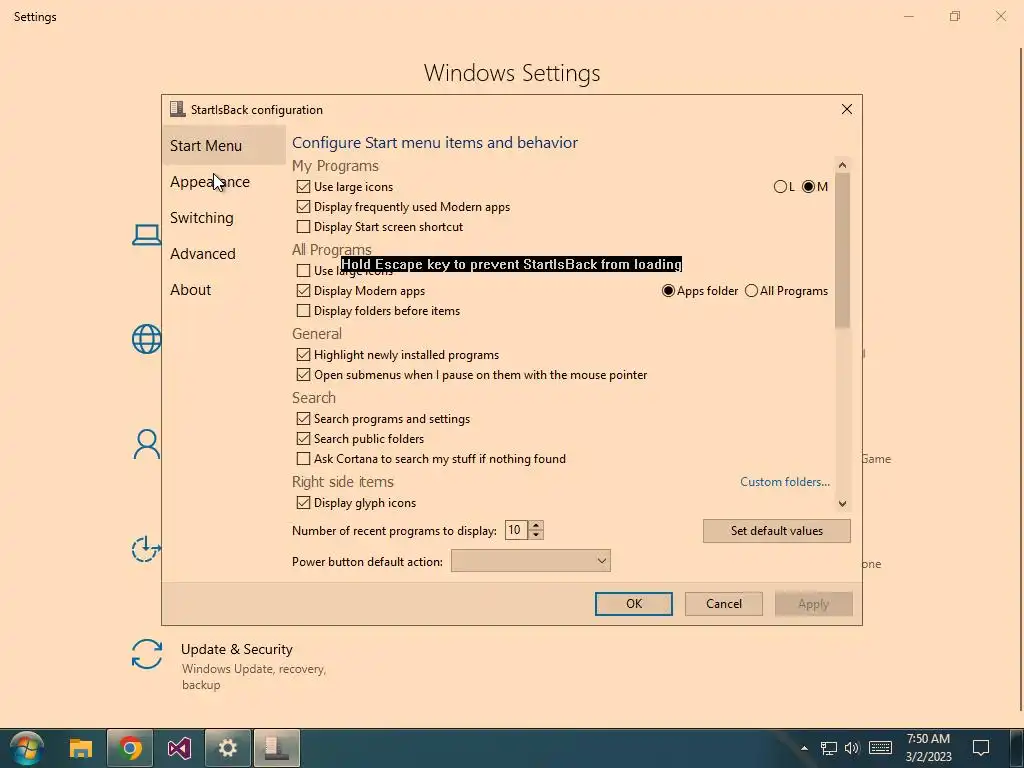Click the recent programs number field
1024x768 pixels.
pos(517,530)
